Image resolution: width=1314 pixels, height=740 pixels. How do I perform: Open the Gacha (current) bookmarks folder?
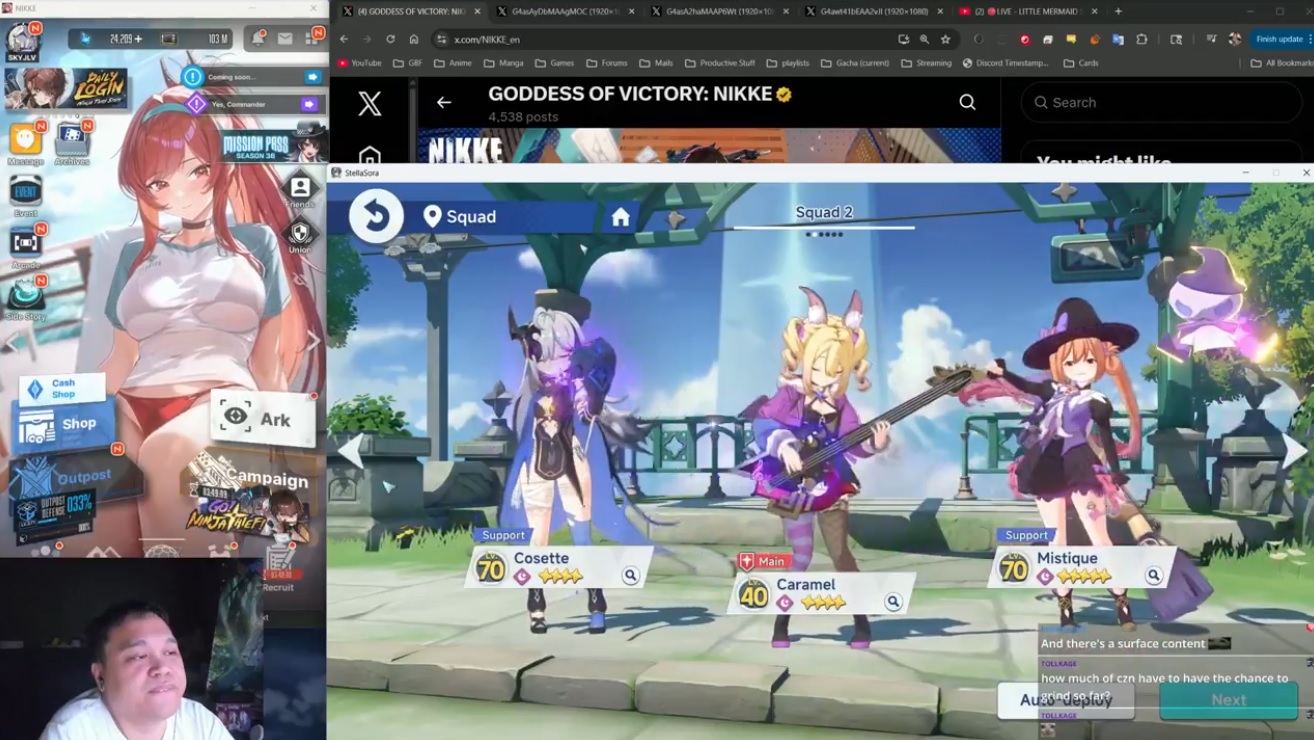pos(855,63)
